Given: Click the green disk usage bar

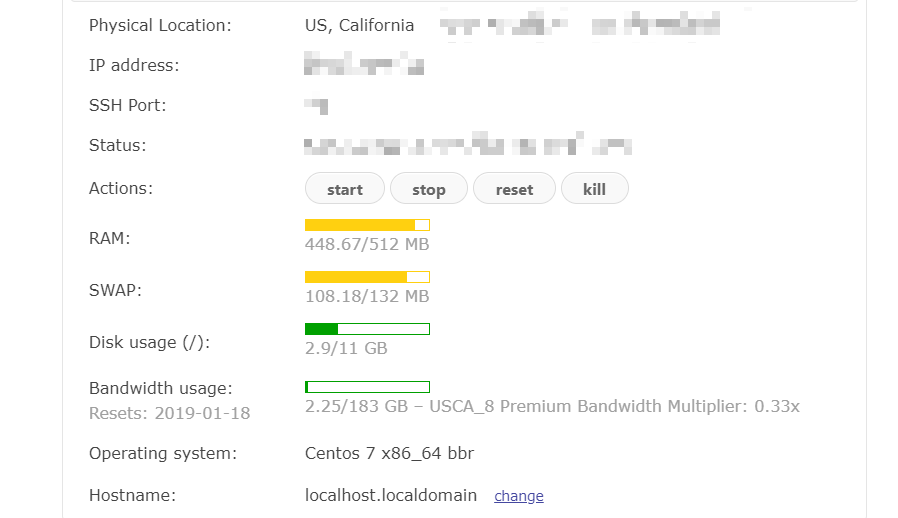Looking at the screenshot, I should [367, 329].
